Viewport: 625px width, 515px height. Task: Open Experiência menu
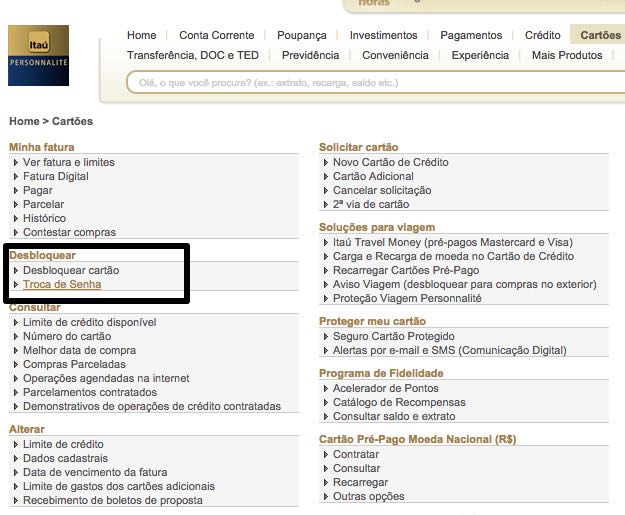(480, 55)
